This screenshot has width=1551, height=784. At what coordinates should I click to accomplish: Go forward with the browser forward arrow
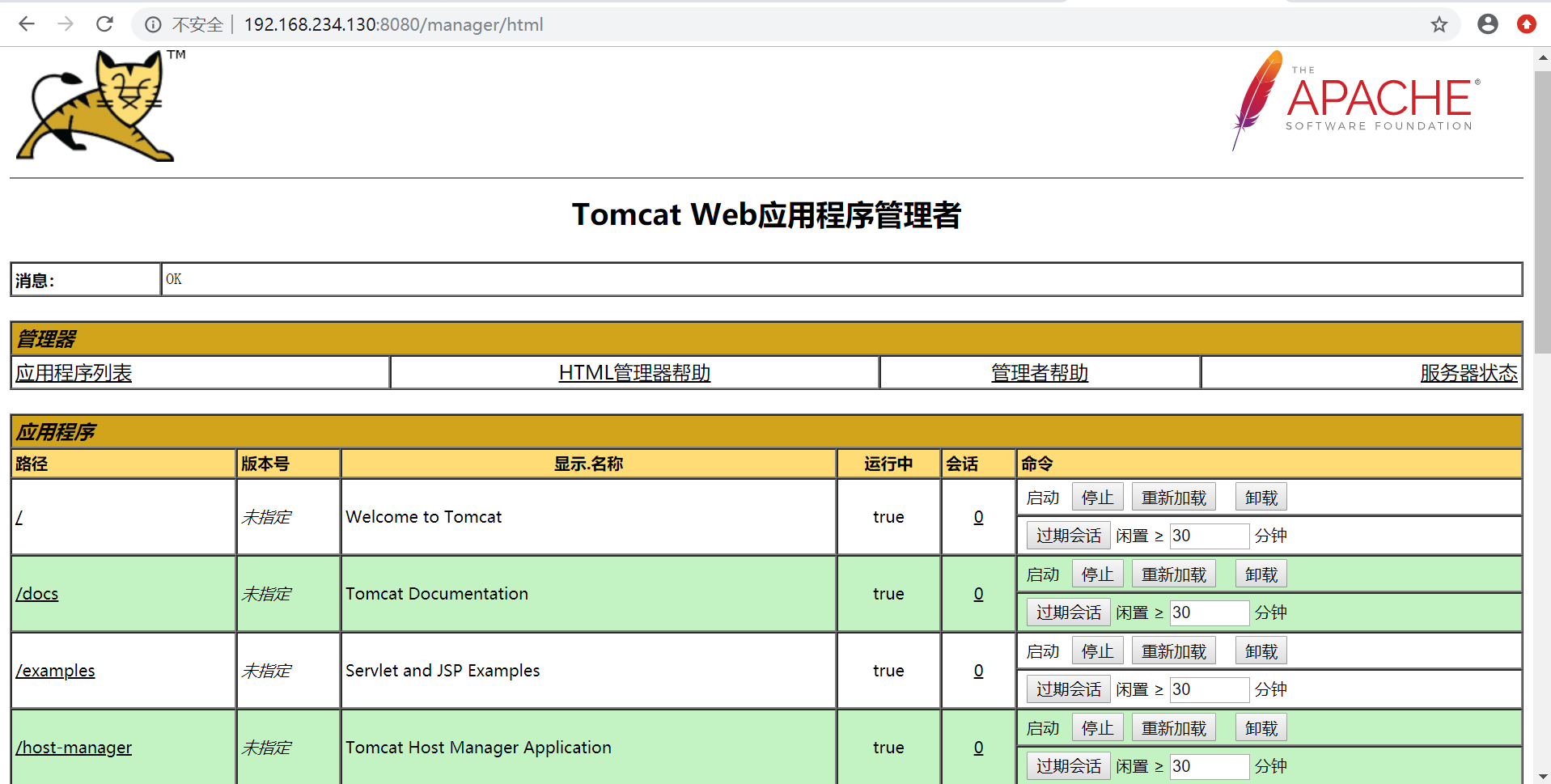coord(66,24)
